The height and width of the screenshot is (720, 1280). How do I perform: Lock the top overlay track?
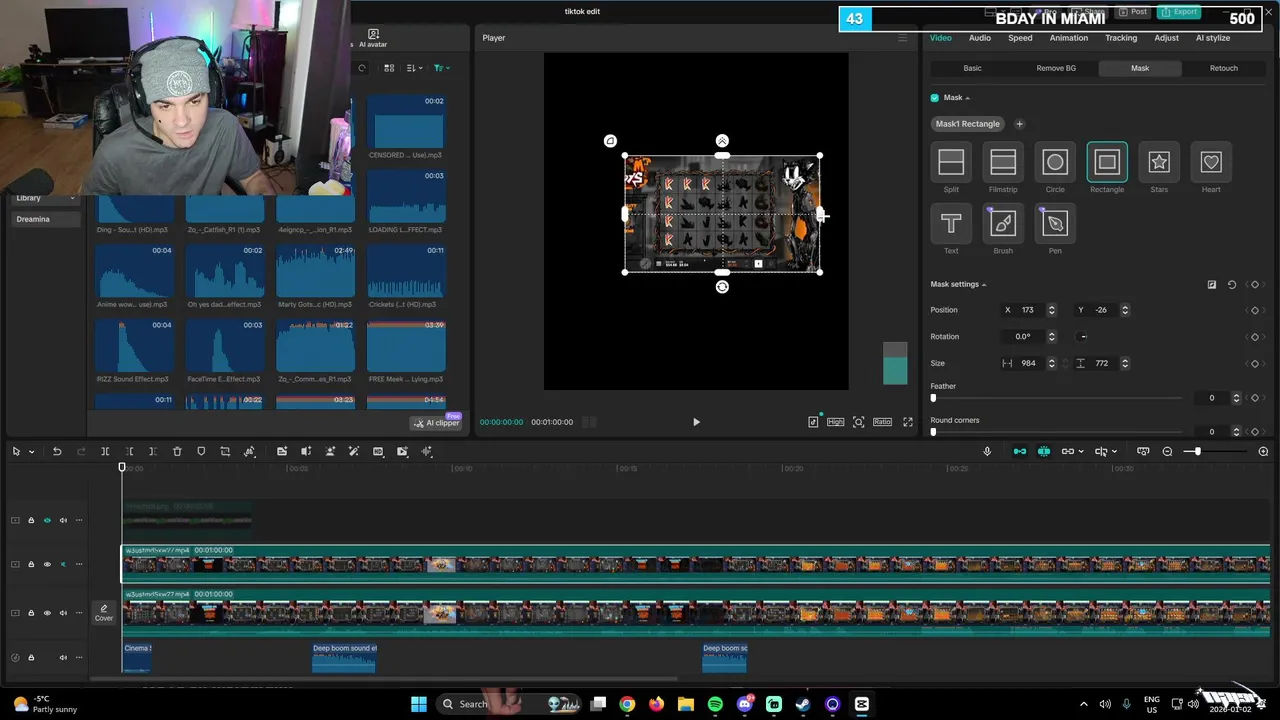[31, 520]
